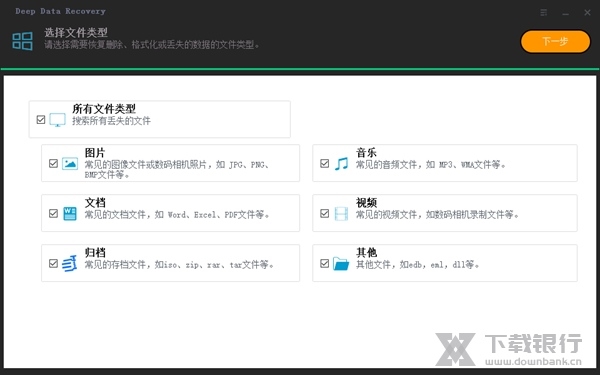Close the Deep Data Recovery window
The height and width of the screenshot is (375, 600).
coord(587,13)
